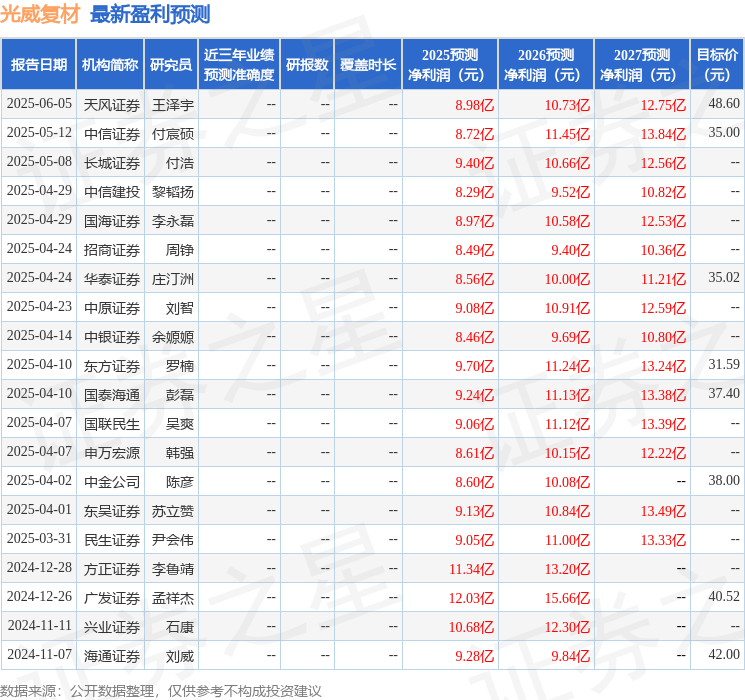The width and height of the screenshot is (745, 700).
Task: Click the 13.49亿 forecast value
Action: (x=663, y=511)
